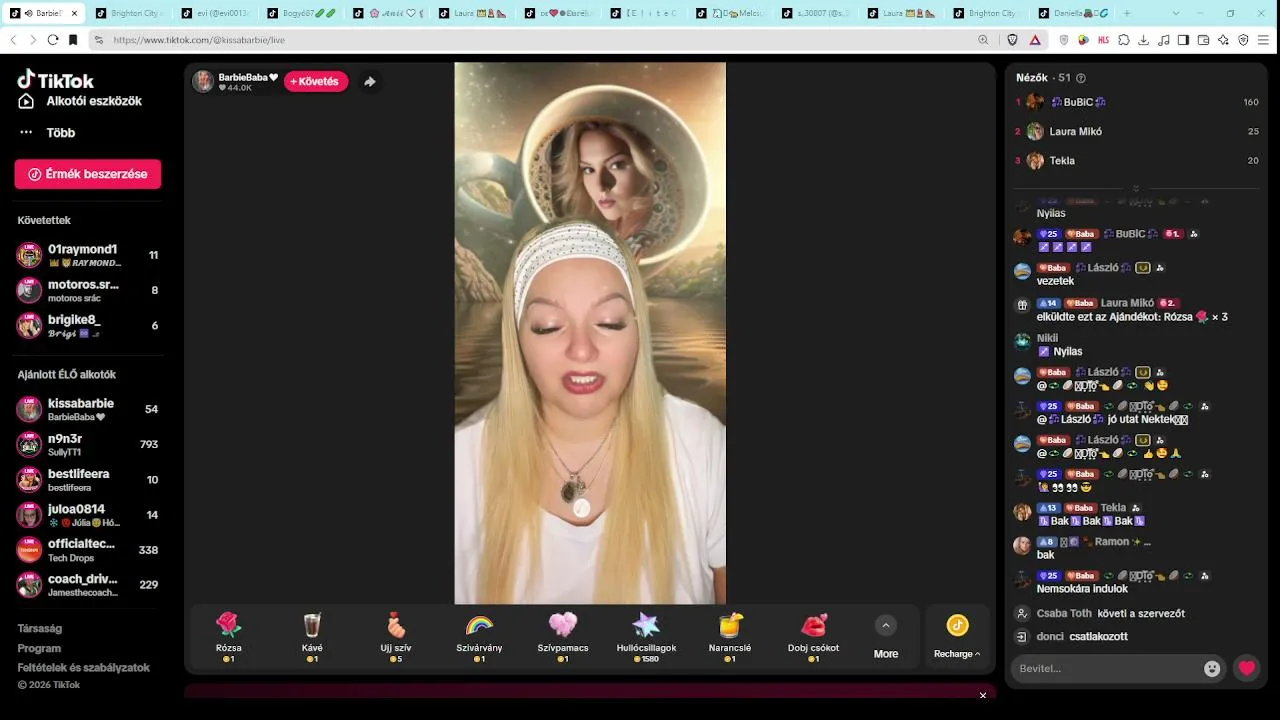
Task: Open motoros.sr... followed live account
Action: [x=88, y=290]
